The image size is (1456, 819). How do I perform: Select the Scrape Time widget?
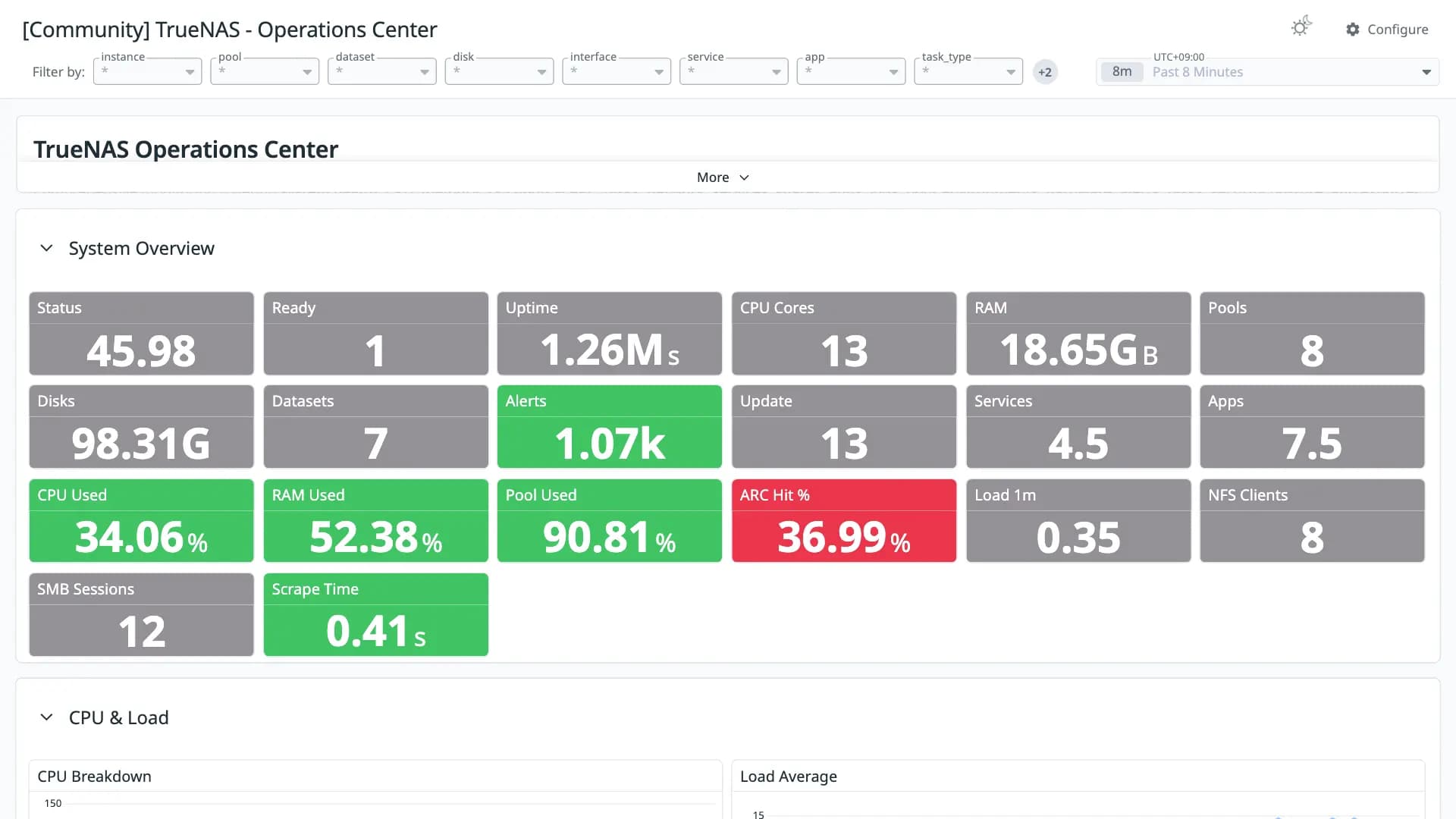376,615
